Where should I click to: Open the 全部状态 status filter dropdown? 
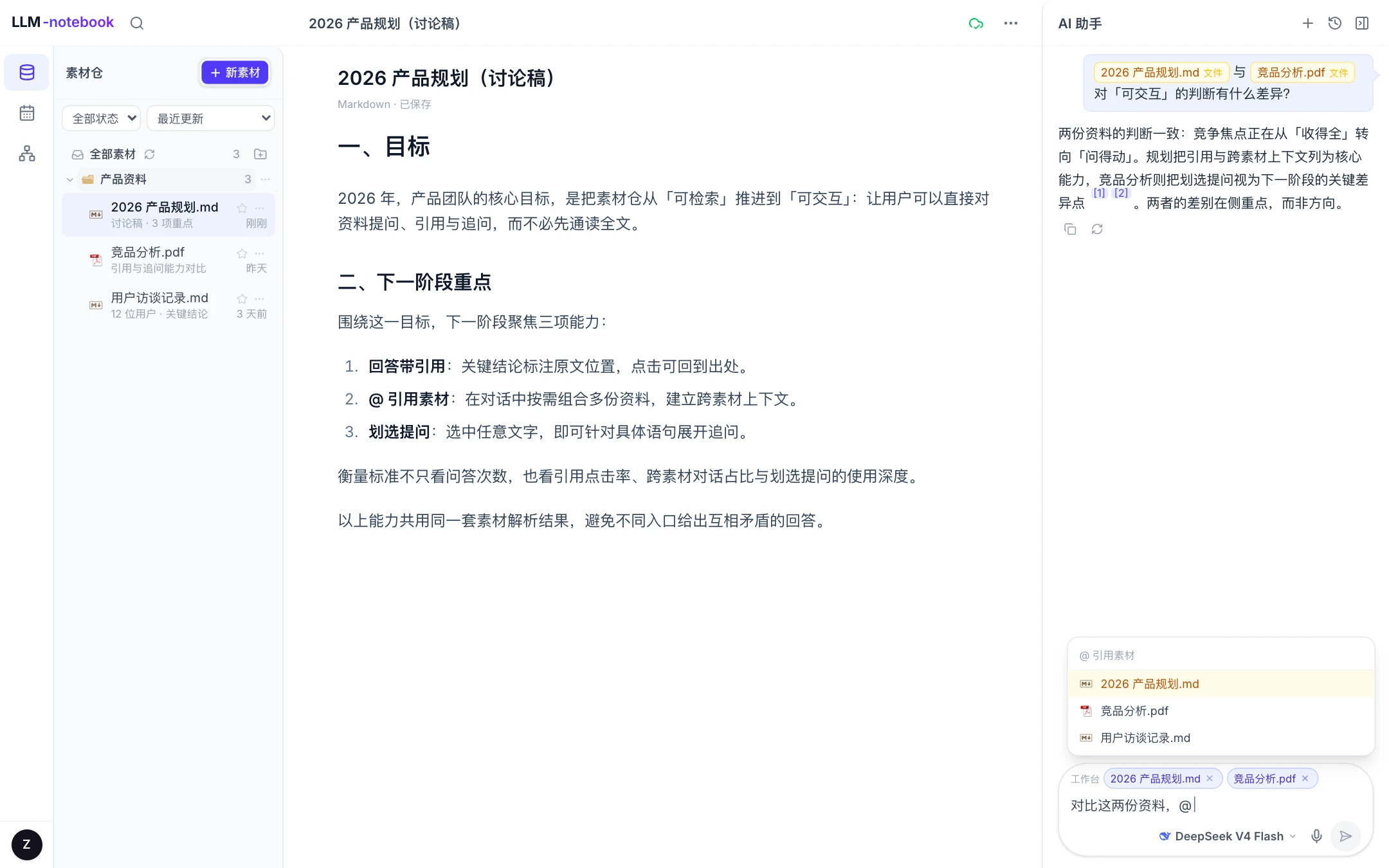point(101,118)
